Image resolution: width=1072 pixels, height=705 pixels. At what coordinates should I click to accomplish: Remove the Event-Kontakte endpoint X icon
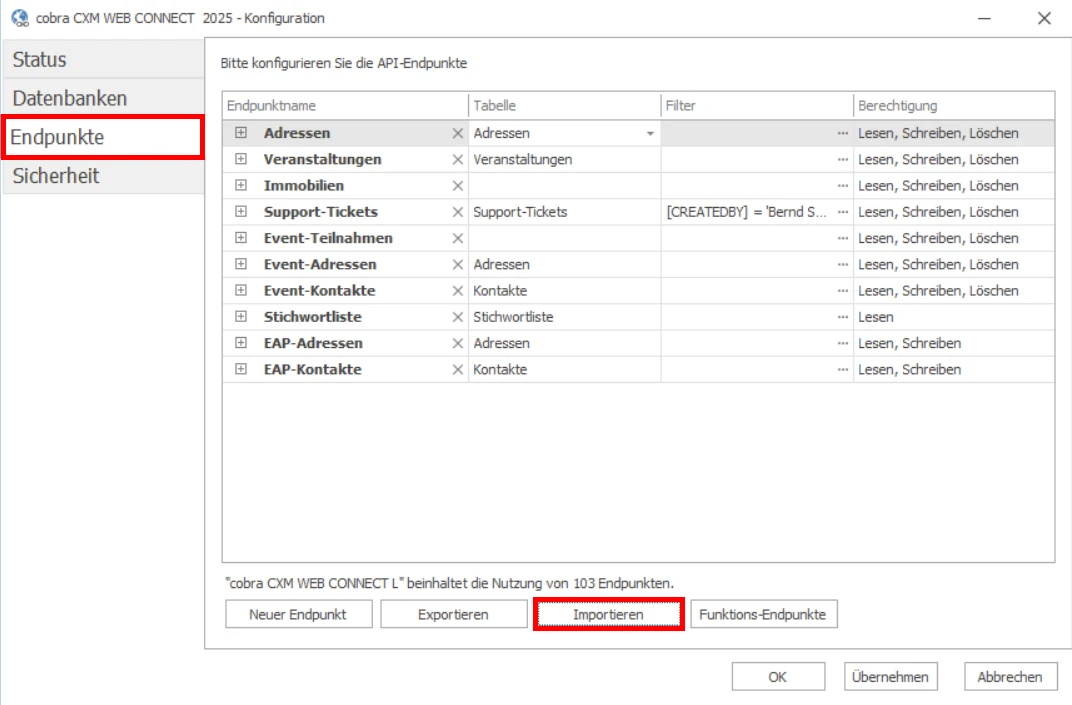[x=457, y=291]
